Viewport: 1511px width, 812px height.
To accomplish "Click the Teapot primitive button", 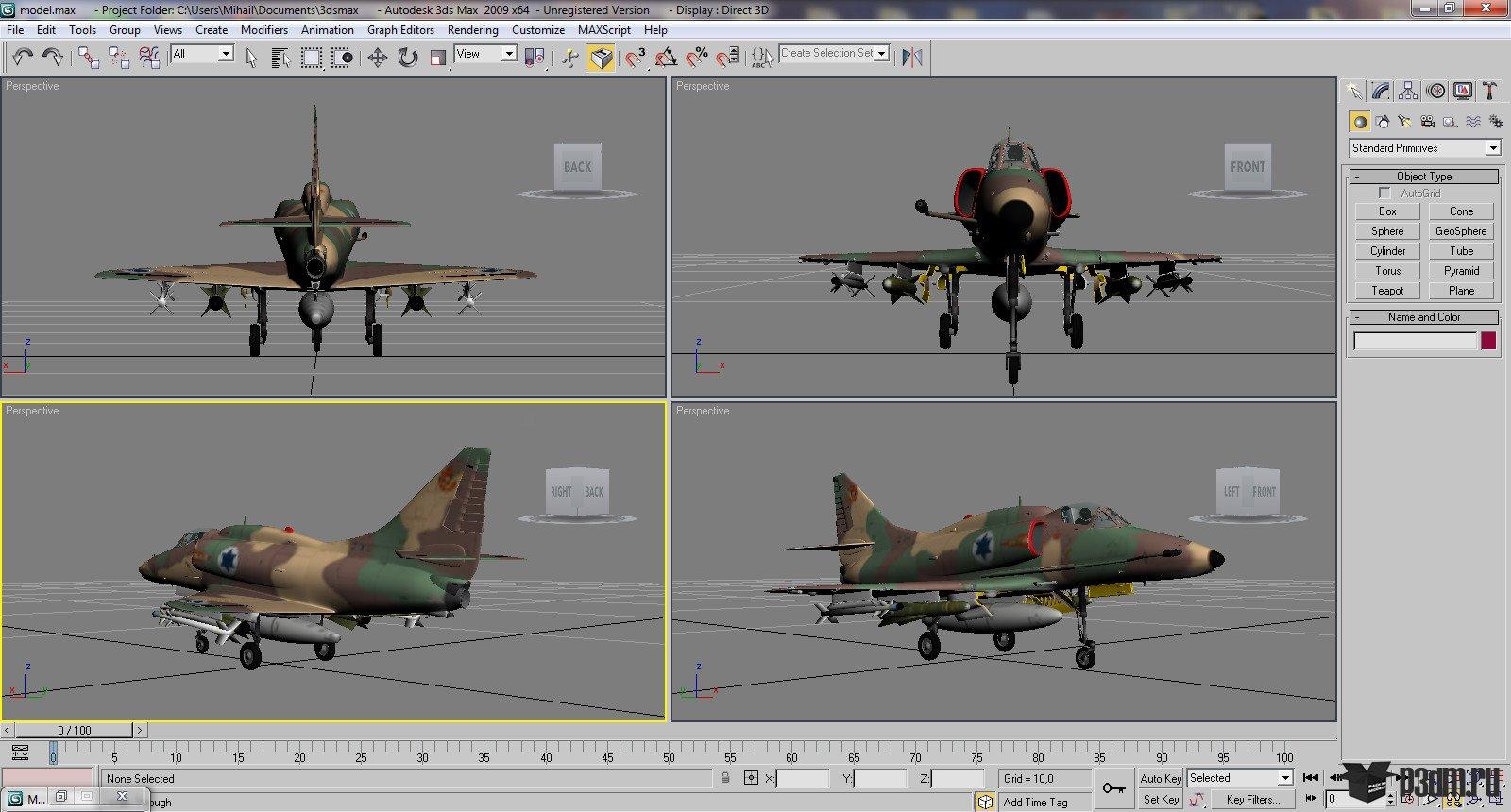I will coord(1387,291).
